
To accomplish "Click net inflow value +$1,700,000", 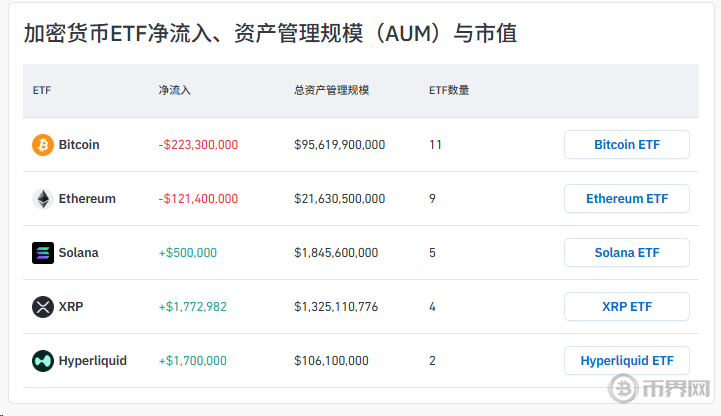I will point(193,361).
